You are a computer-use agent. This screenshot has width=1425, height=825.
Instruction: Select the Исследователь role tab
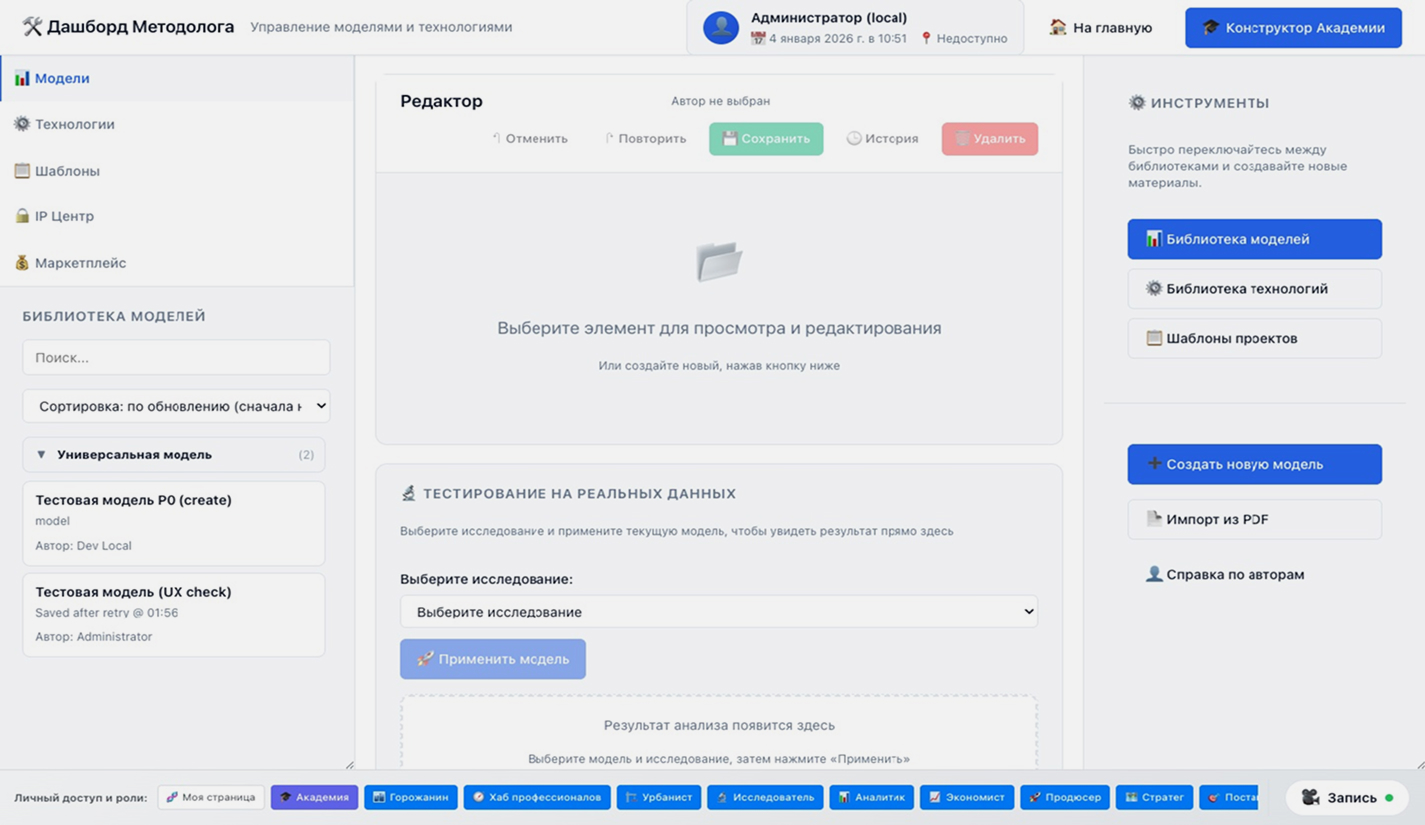(765, 797)
